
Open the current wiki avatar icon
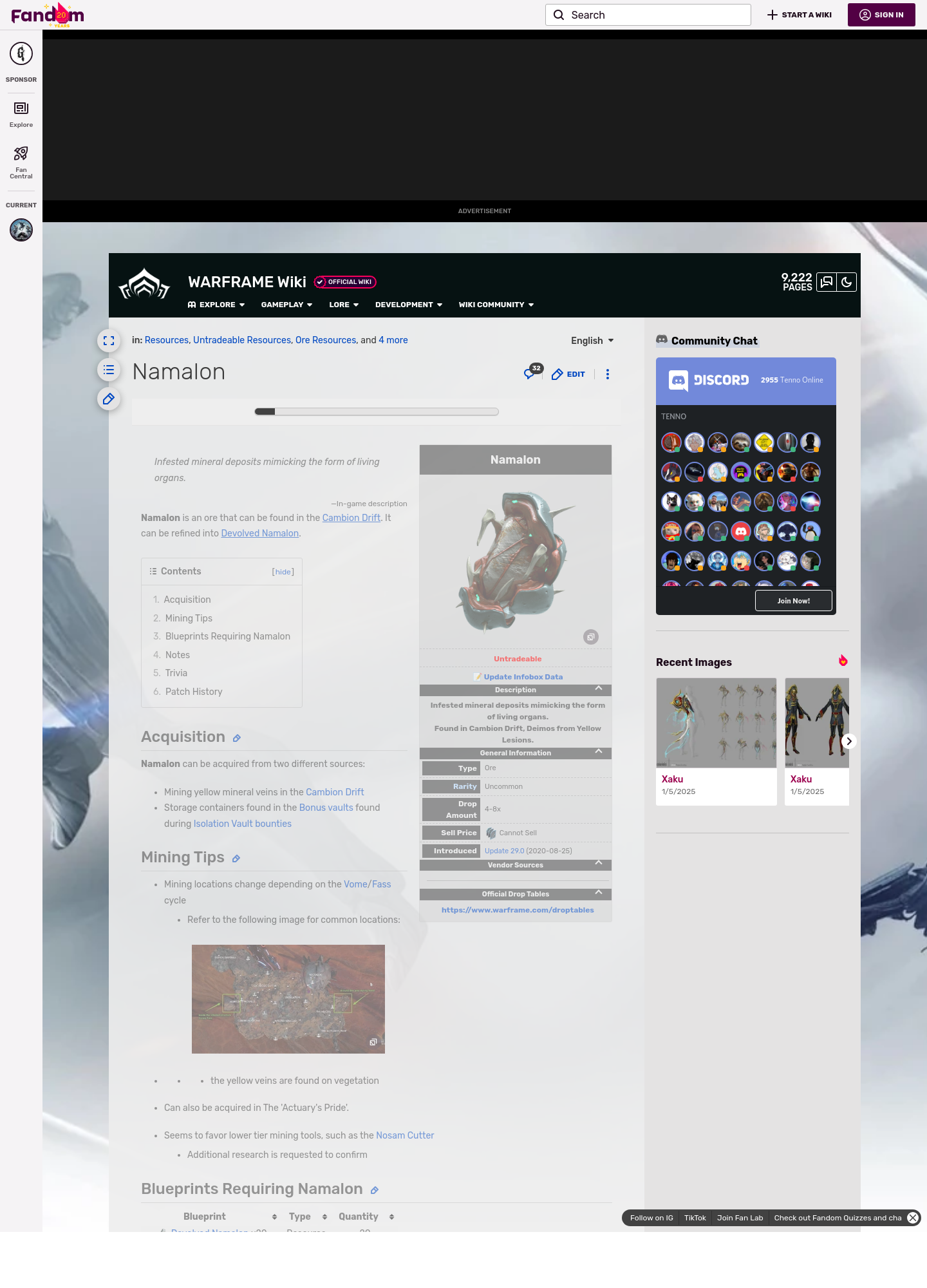coord(21,230)
